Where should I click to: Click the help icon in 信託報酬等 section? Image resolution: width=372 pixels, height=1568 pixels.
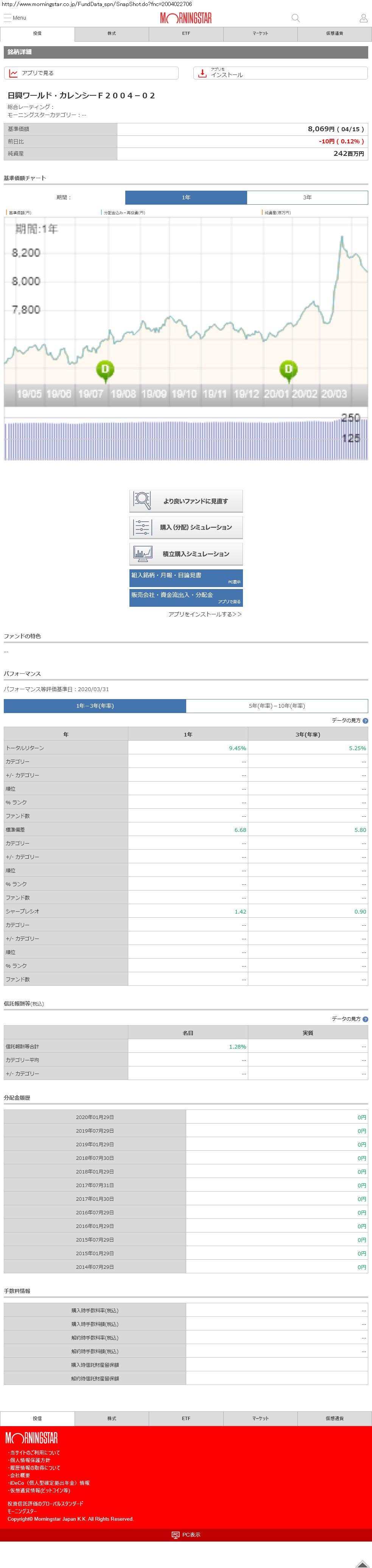point(365,1019)
